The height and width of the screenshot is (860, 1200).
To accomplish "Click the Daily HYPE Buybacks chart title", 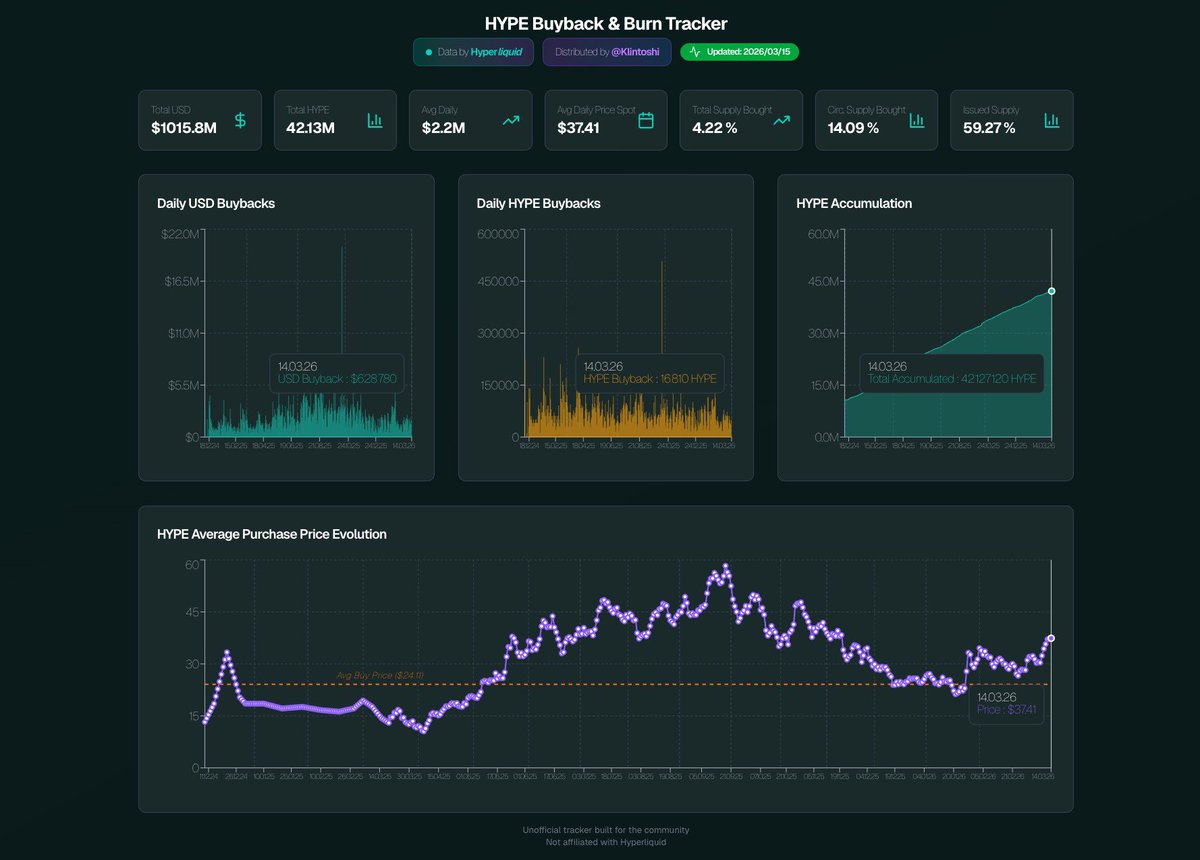I will tap(539, 203).
